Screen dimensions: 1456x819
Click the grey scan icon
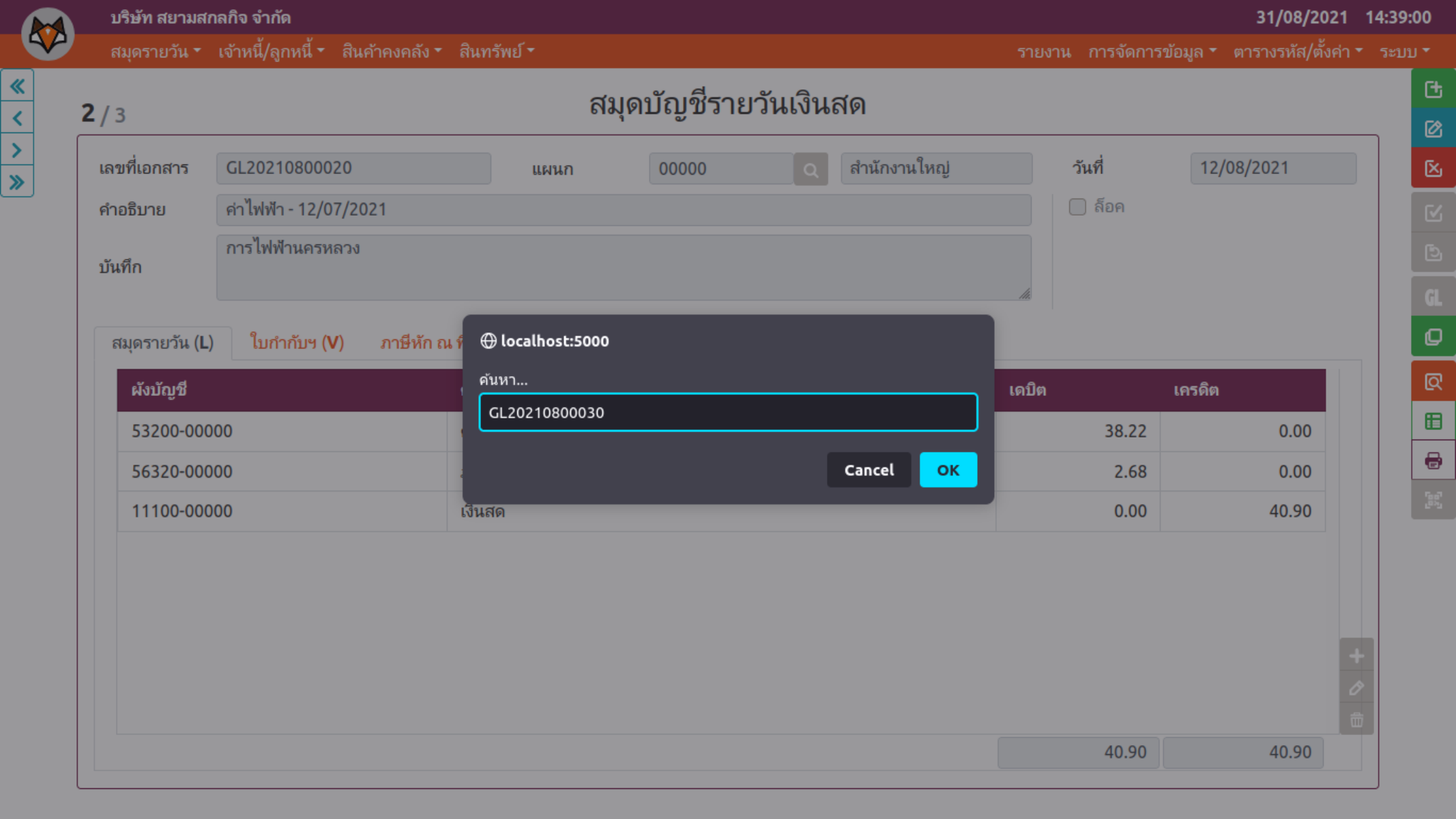(x=1433, y=500)
